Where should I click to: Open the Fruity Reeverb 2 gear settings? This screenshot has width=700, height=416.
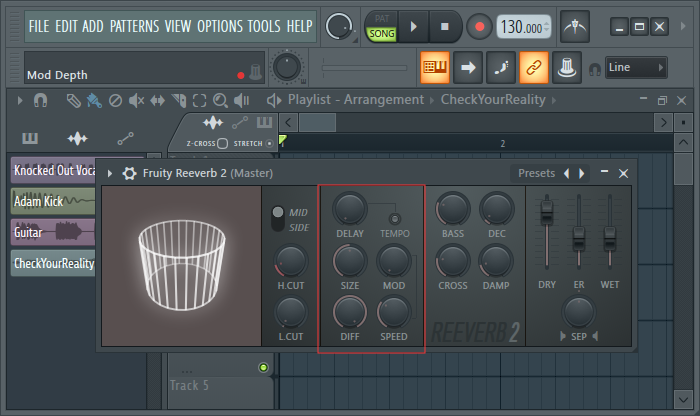[129, 173]
